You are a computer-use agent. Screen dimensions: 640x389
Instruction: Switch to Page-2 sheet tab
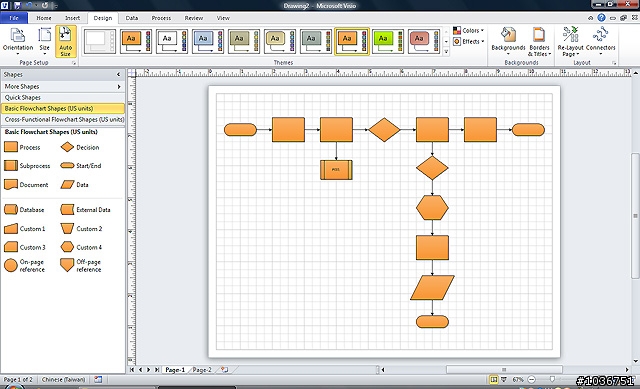click(x=202, y=370)
